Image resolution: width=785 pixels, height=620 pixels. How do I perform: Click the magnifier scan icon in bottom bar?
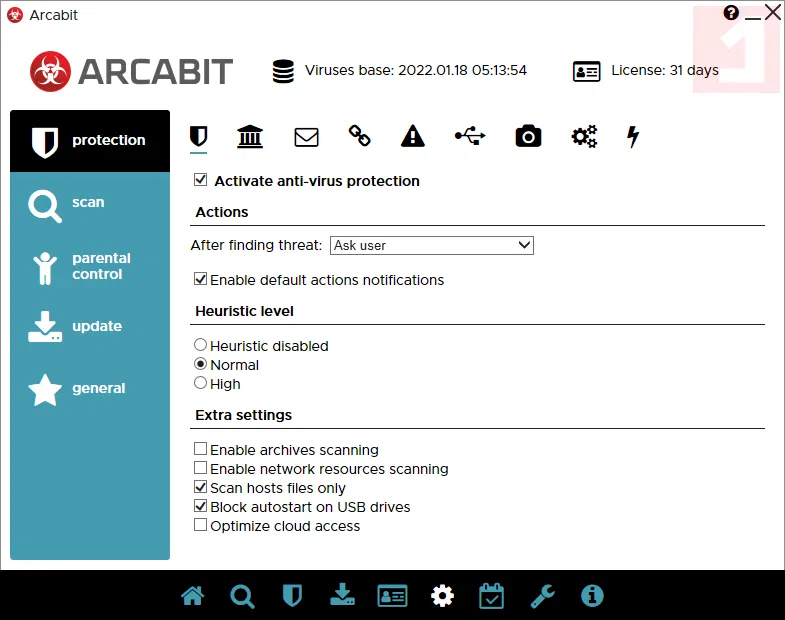coord(242,596)
